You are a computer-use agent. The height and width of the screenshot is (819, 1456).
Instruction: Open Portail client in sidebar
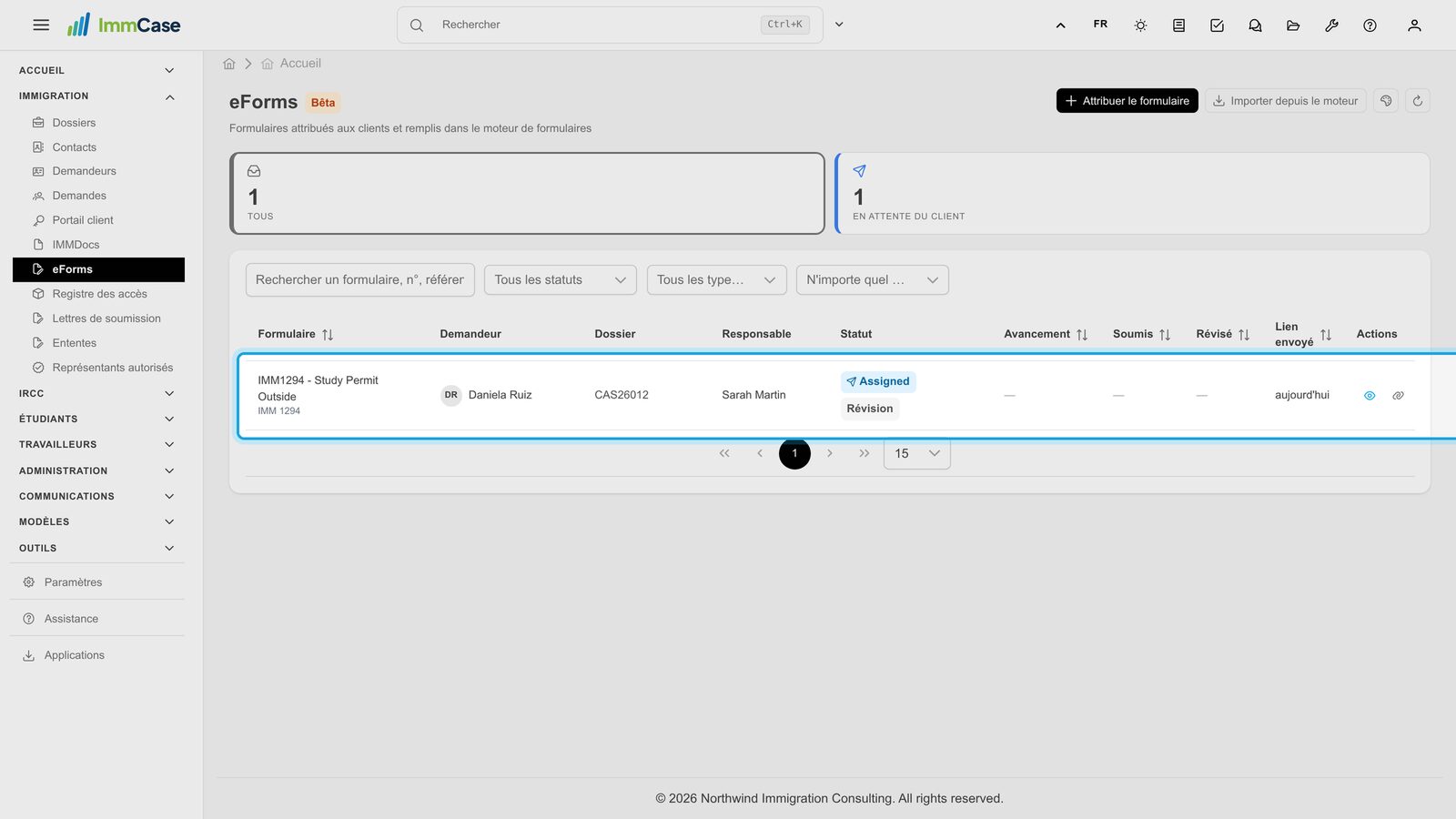[83, 220]
